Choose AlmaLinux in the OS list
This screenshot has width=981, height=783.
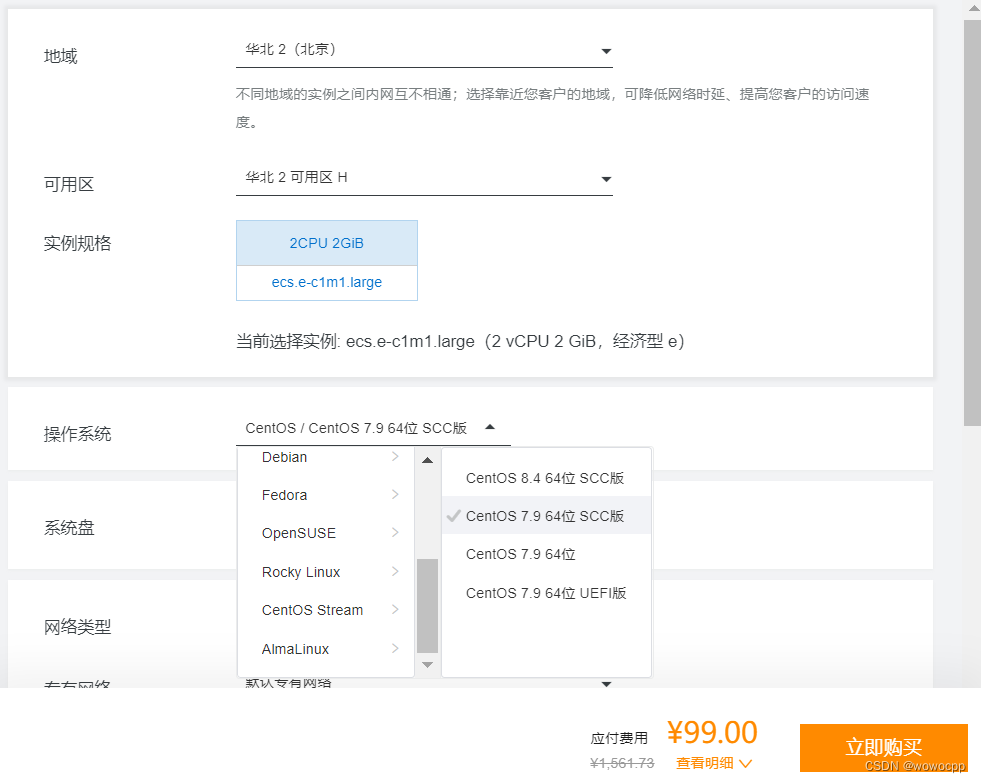point(326,649)
